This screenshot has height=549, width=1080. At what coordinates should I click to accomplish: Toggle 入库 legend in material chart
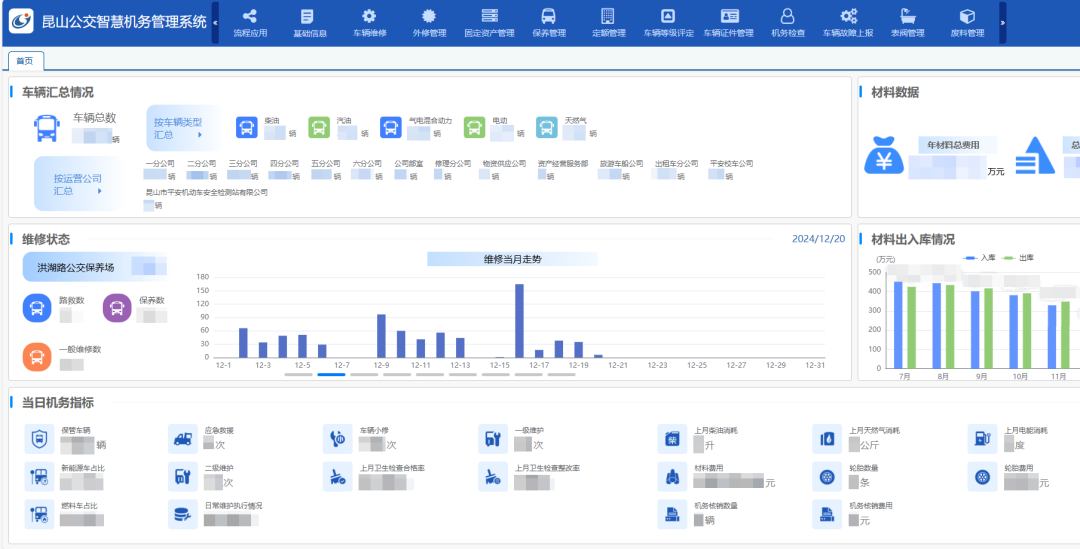coord(981,258)
